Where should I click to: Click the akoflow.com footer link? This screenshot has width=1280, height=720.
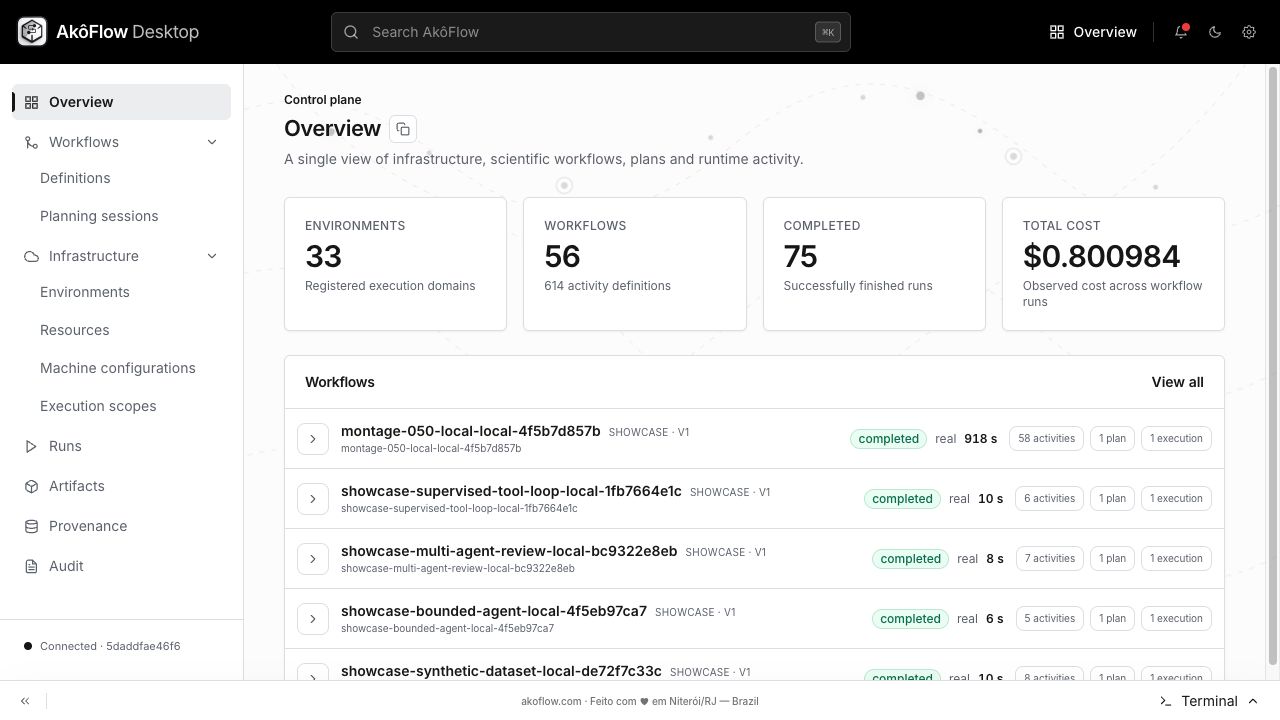coord(551,701)
